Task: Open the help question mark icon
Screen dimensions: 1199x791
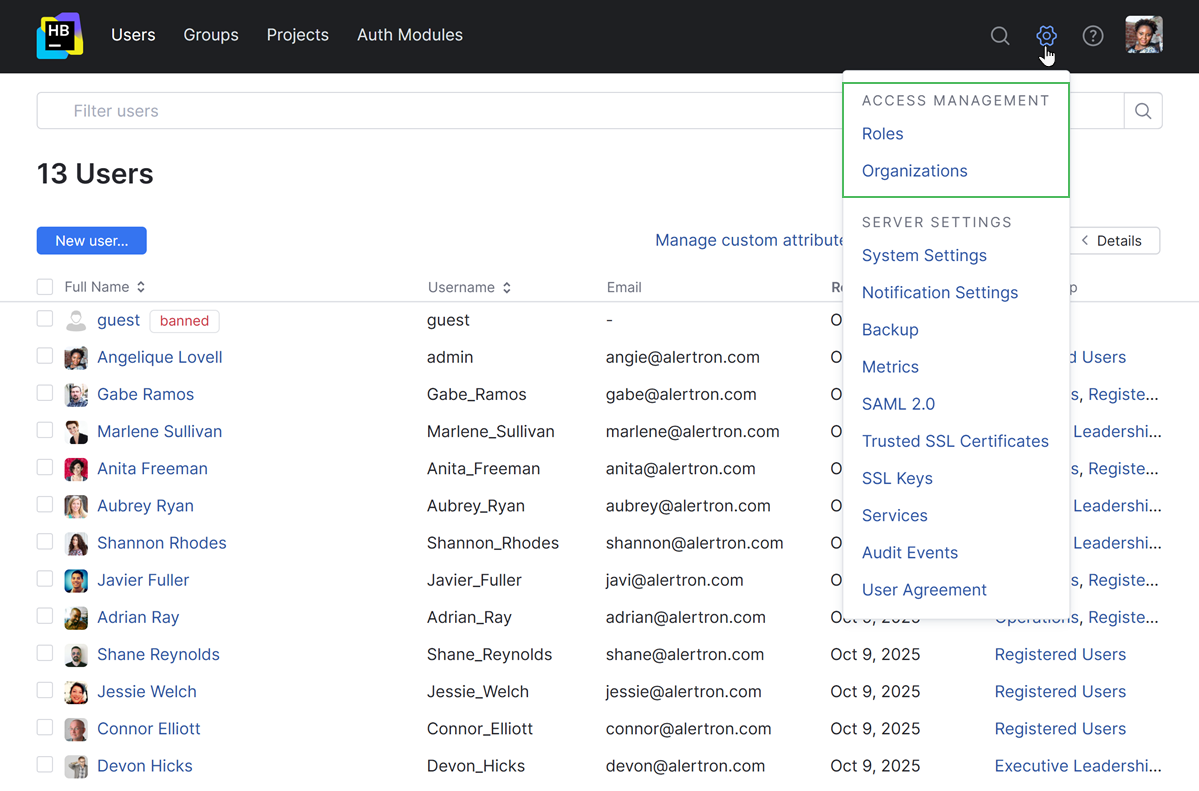Action: point(1093,36)
